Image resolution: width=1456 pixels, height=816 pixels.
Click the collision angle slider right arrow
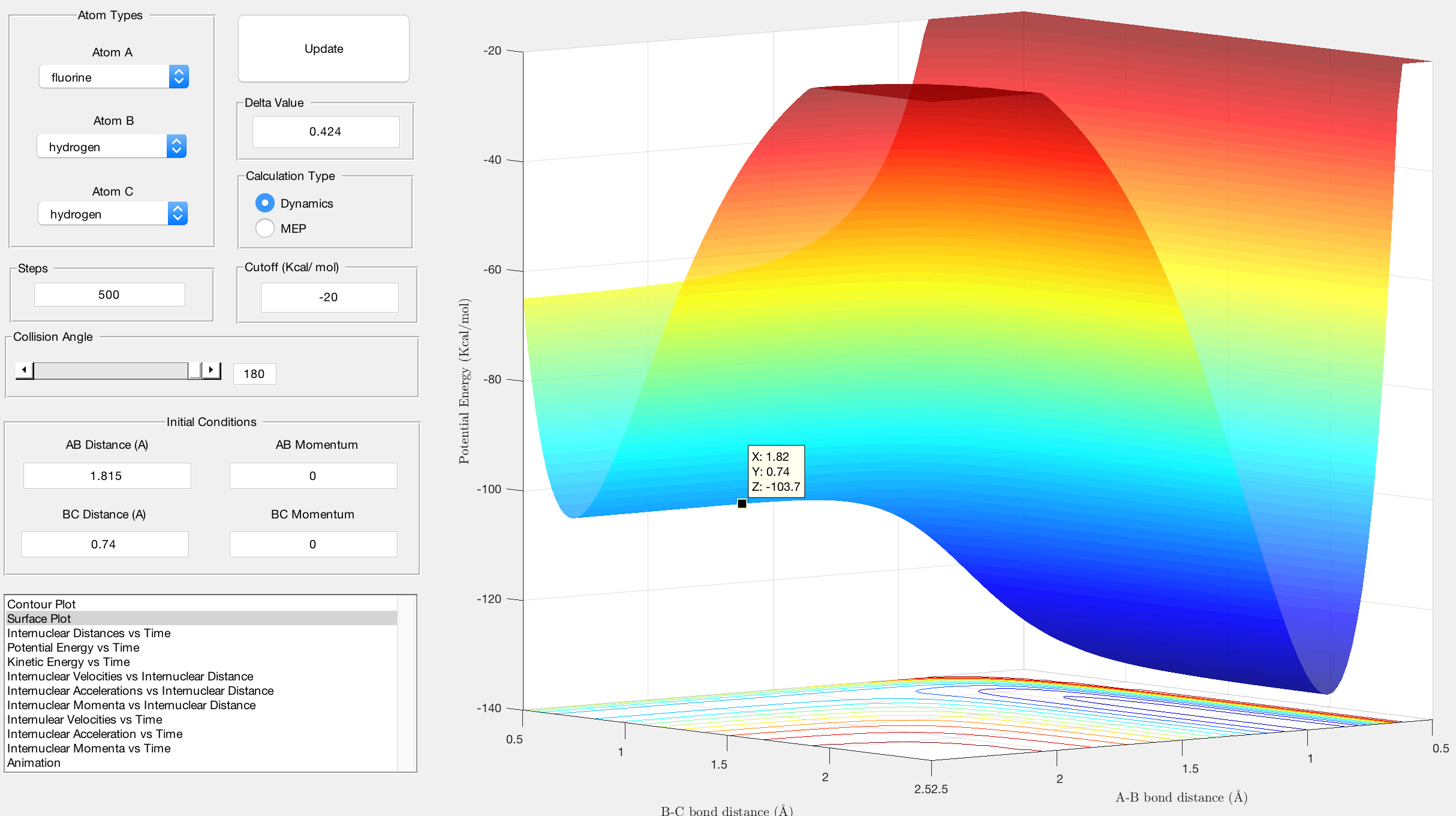pyautogui.click(x=211, y=370)
